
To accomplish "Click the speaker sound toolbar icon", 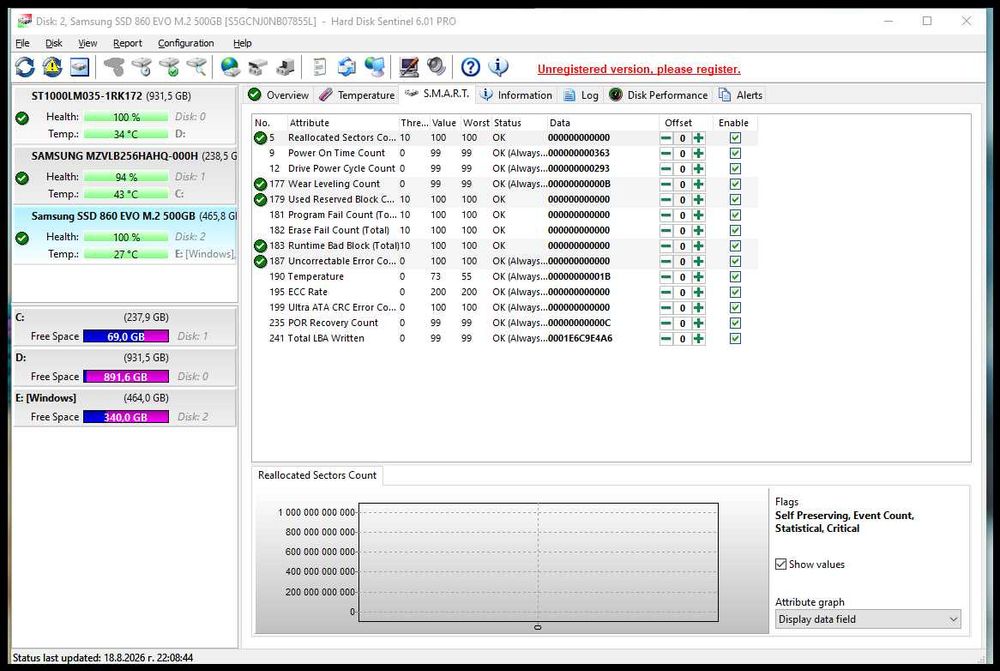I will point(436,67).
